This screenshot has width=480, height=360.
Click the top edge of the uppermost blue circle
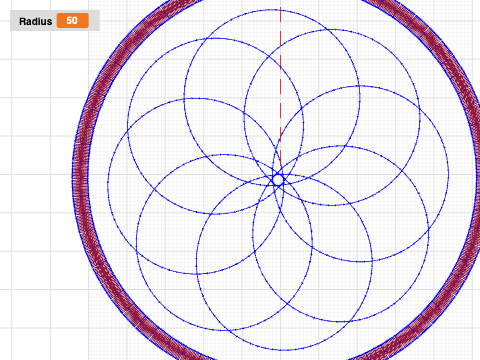pos(272,10)
